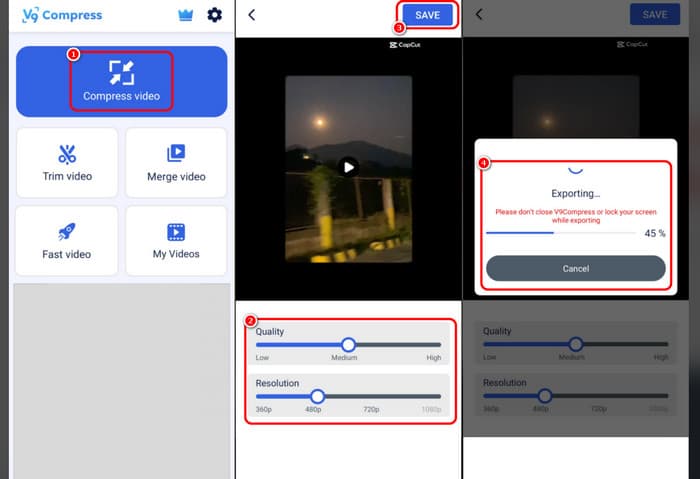Open the Merge video tool
The width and height of the screenshot is (700, 479).
click(x=176, y=163)
